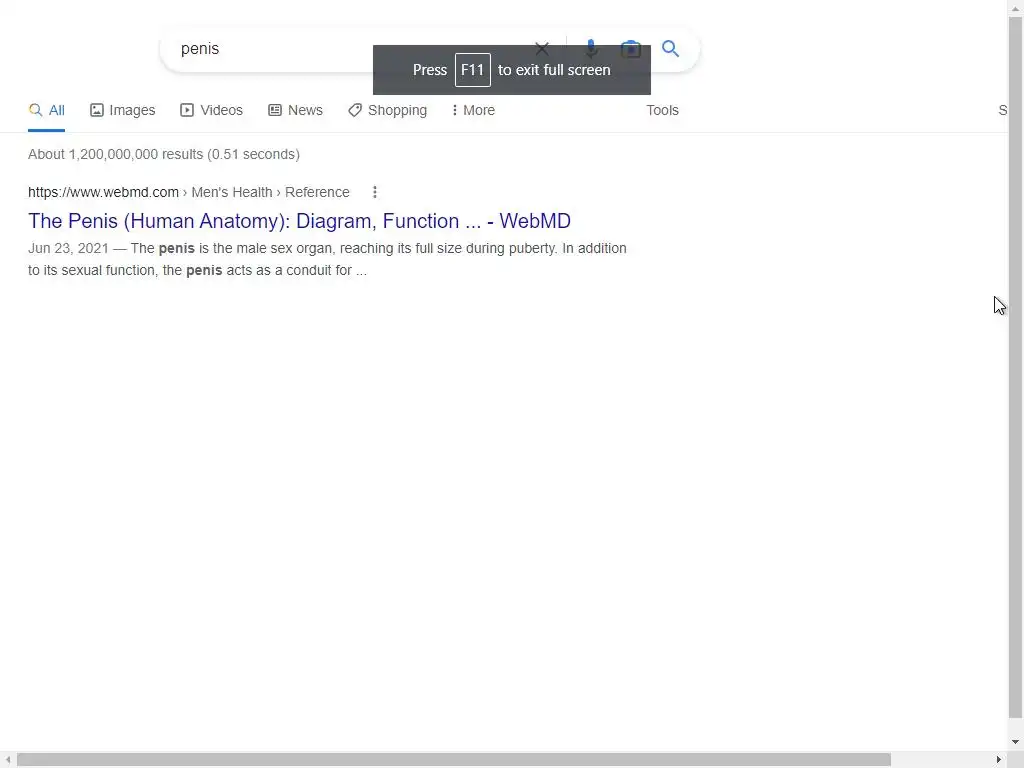Viewport: 1024px width, 768px height.
Task: Expand the More search options menu
Action: (x=473, y=110)
